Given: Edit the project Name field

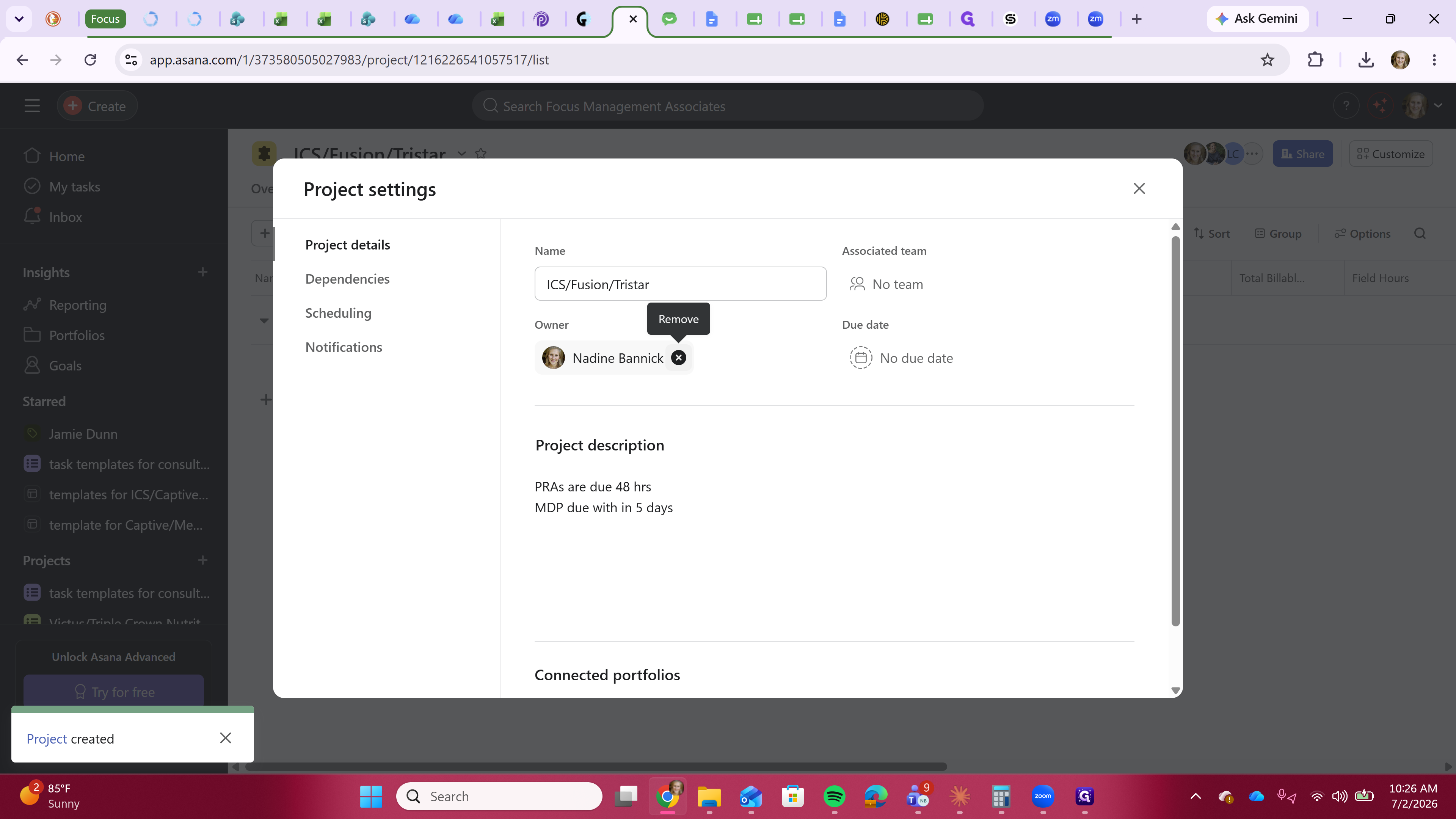Looking at the screenshot, I should (681, 284).
